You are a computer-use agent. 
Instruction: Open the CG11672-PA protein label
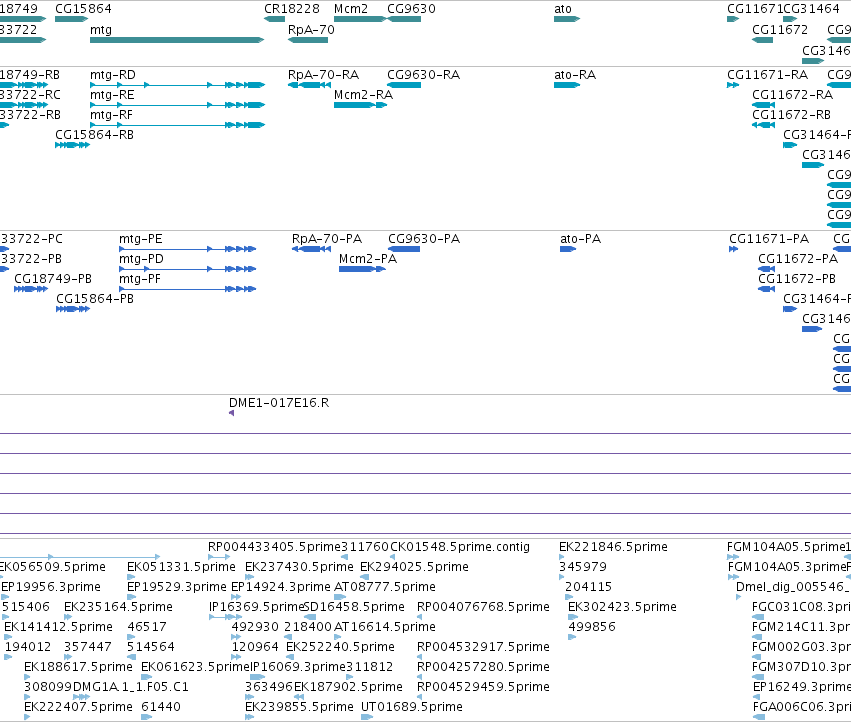coord(798,259)
